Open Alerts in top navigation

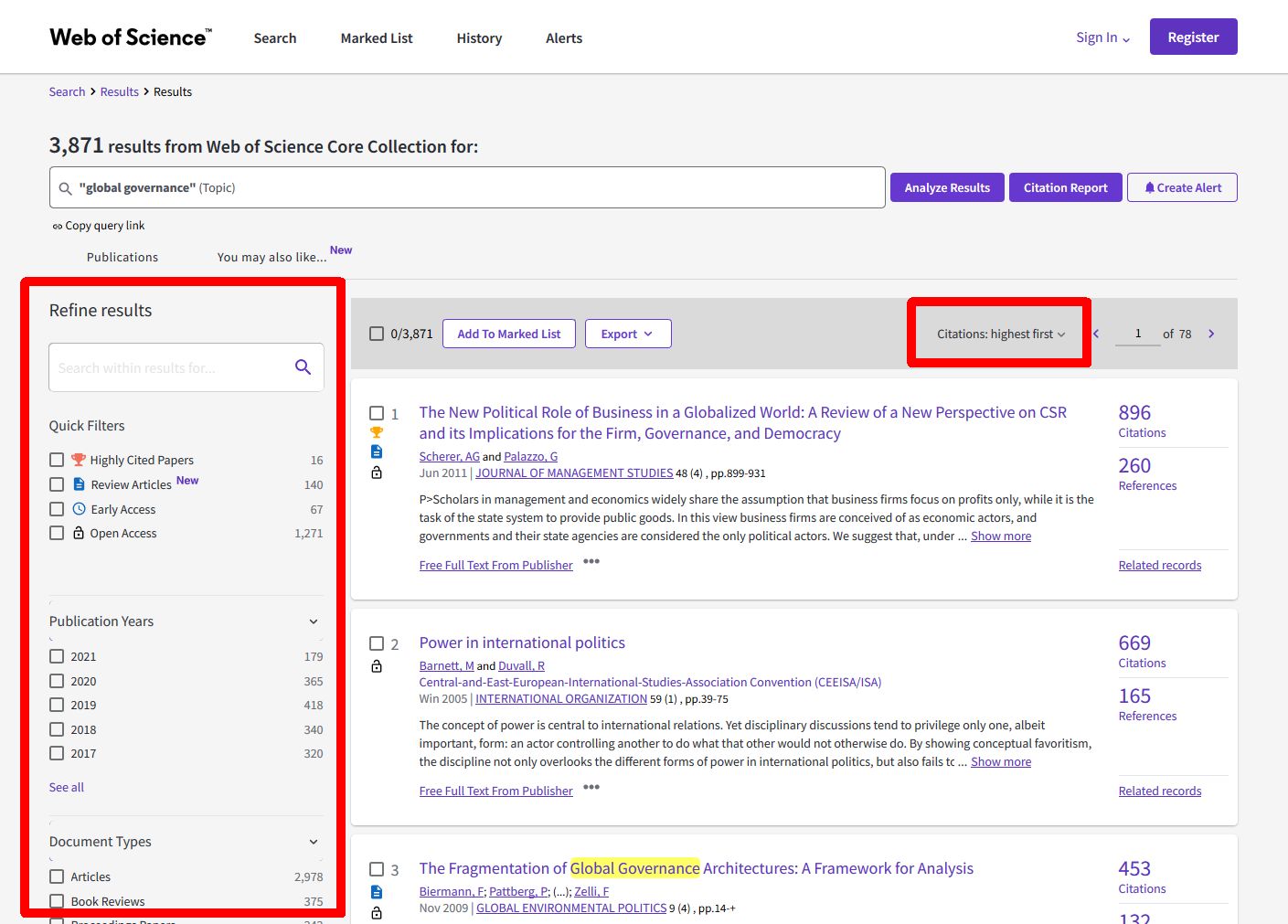(x=564, y=38)
